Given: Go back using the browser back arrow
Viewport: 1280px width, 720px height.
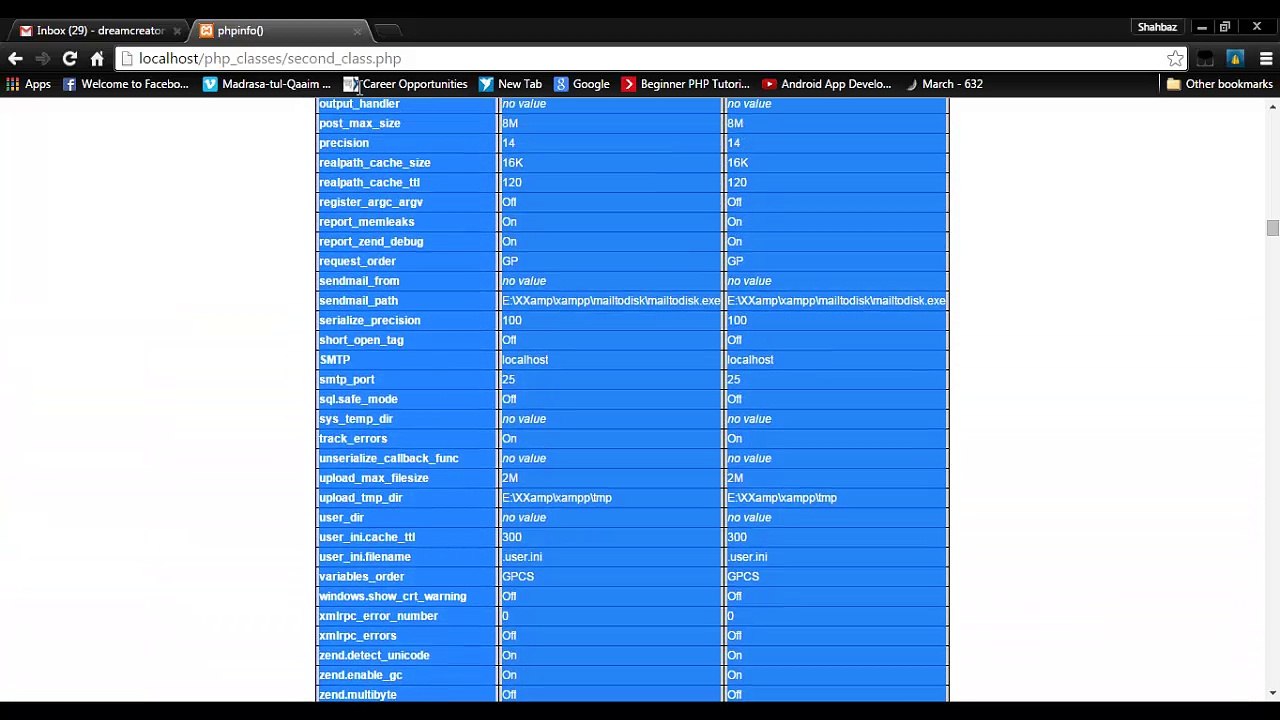Looking at the screenshot, I should point(15,59).
